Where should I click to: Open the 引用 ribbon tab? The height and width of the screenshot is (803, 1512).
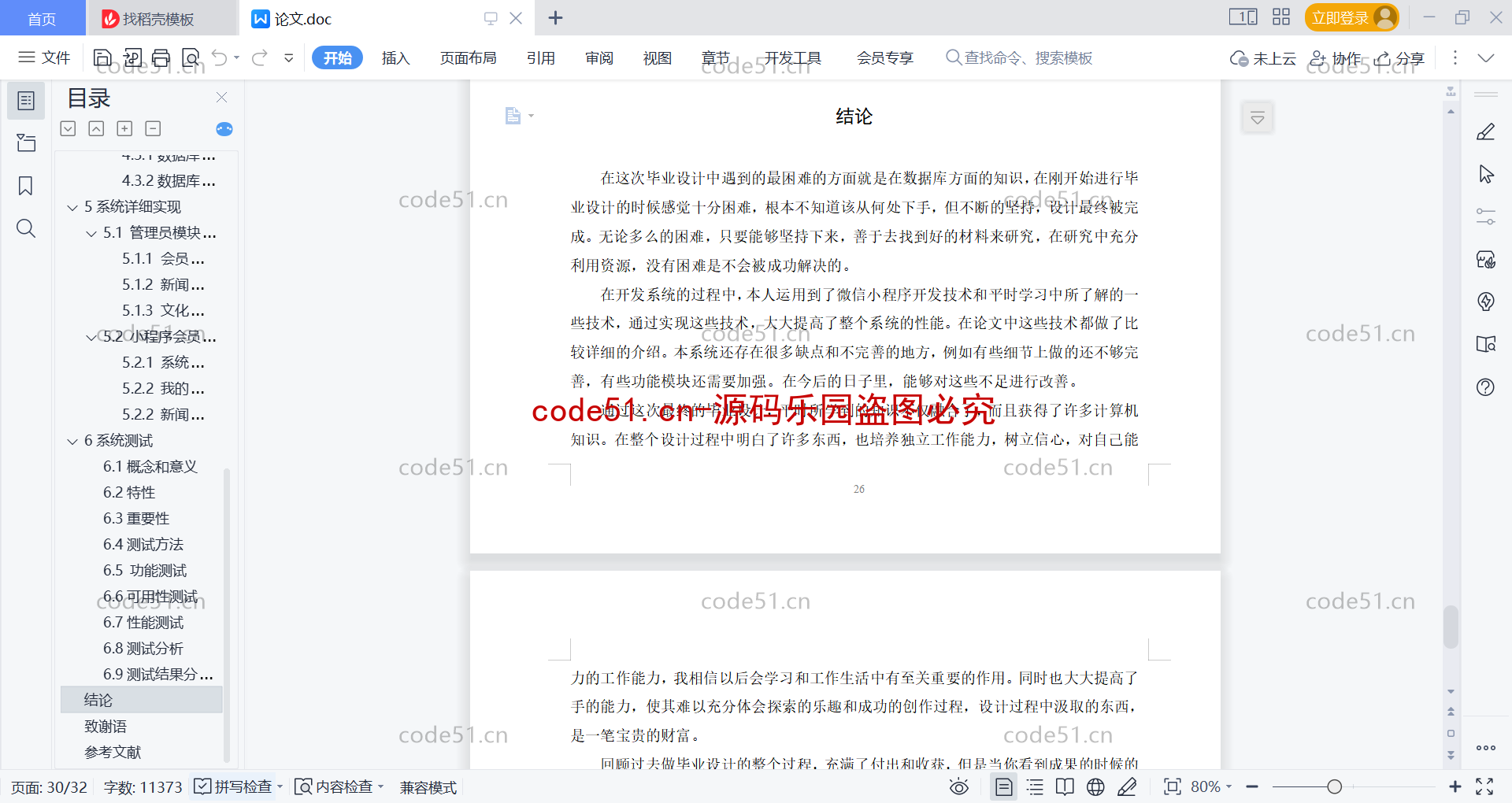click(541, 57)
